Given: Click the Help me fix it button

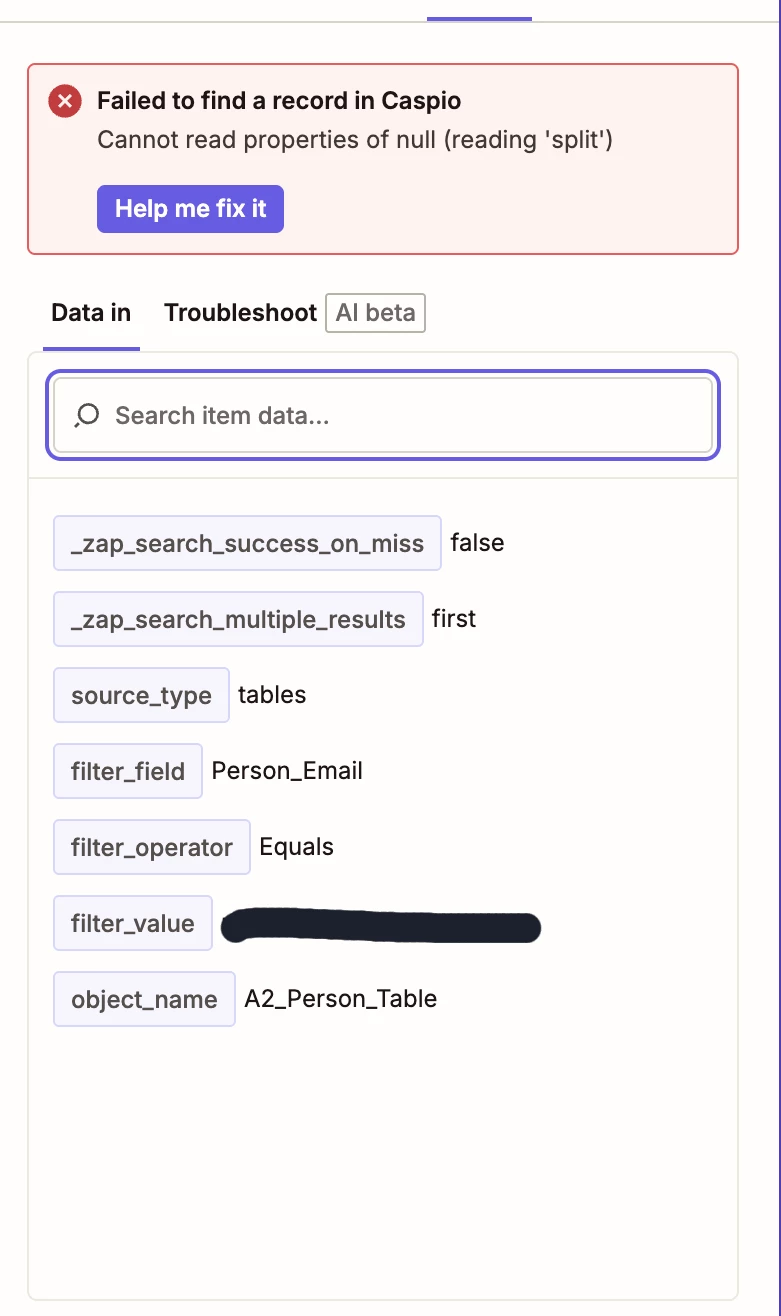Looking at the screenshot, I should (190, 209).
